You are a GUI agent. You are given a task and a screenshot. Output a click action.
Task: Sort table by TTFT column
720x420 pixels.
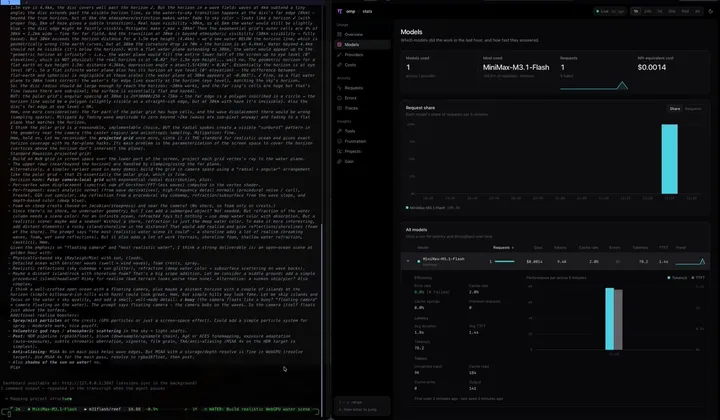point(664,248)
